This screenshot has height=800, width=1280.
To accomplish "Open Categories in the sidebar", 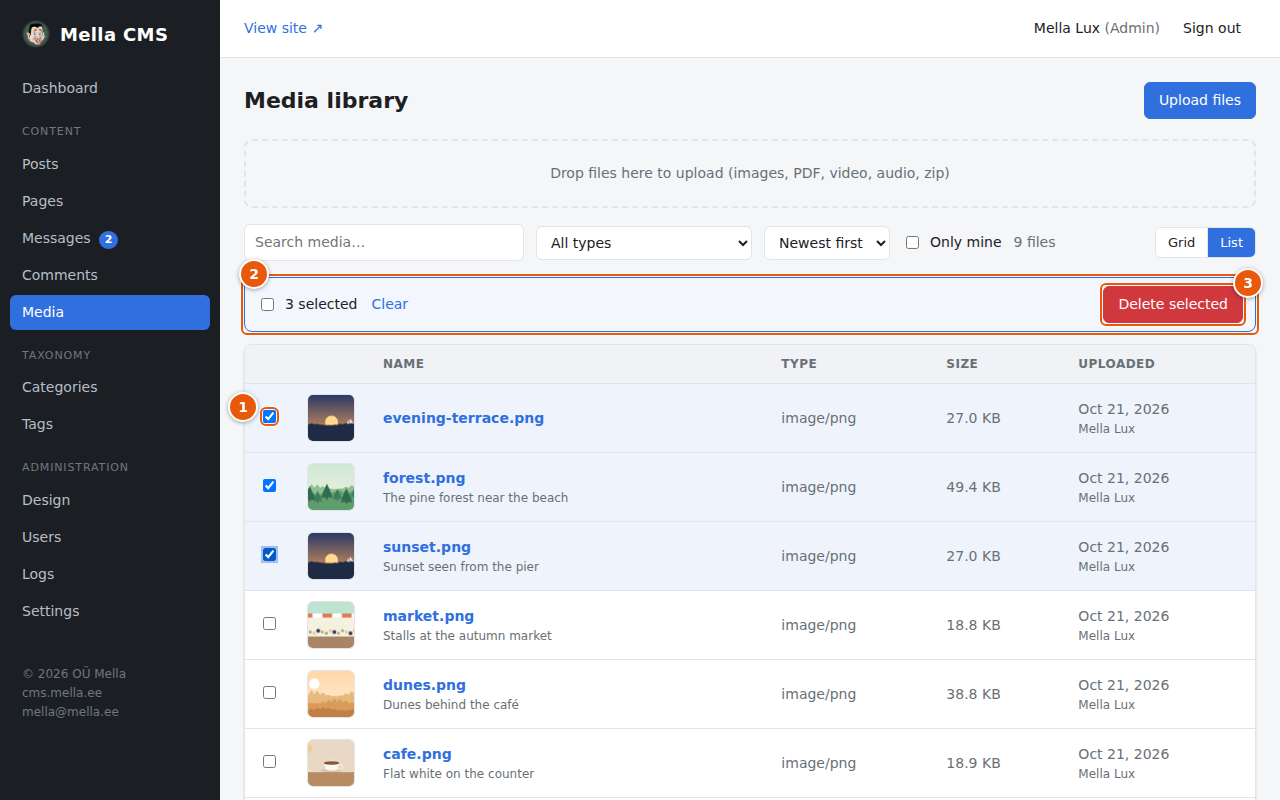I will pos(110,387).
